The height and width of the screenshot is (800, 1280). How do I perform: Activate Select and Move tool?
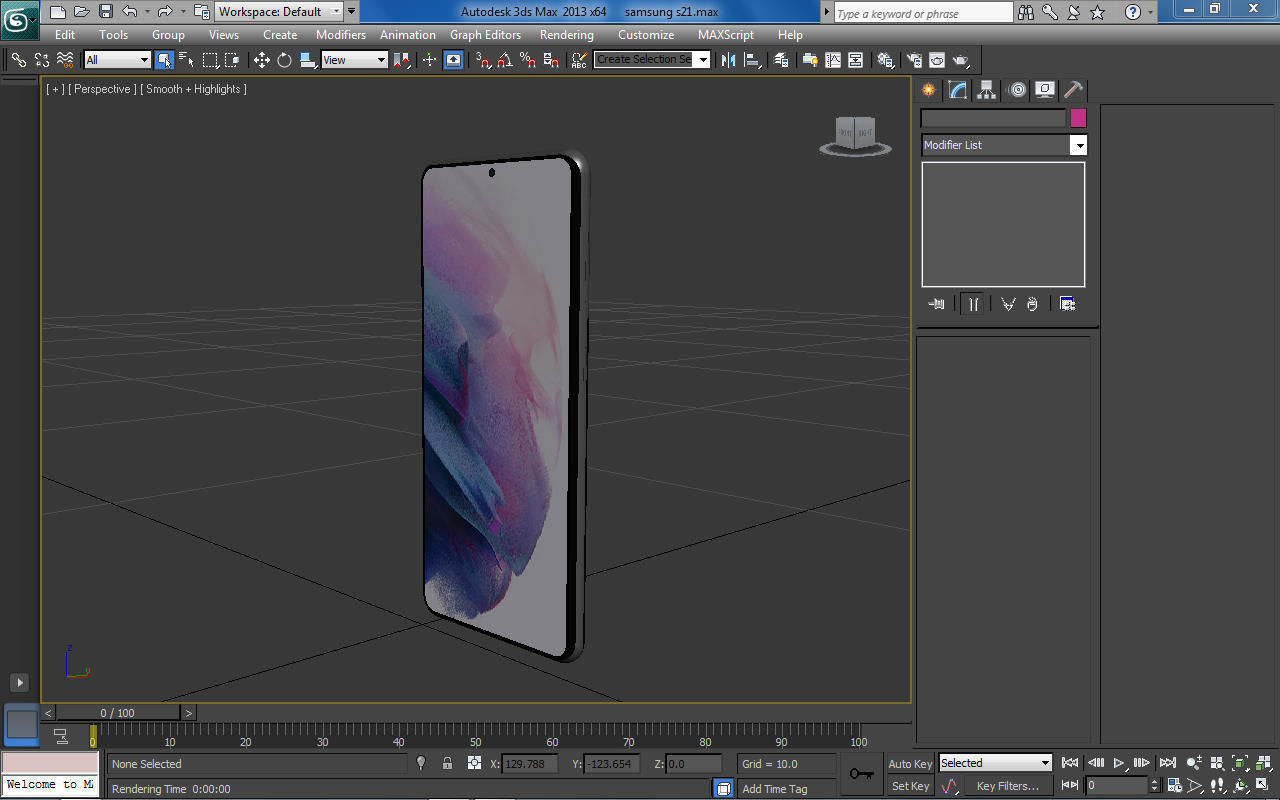(262, 60)
